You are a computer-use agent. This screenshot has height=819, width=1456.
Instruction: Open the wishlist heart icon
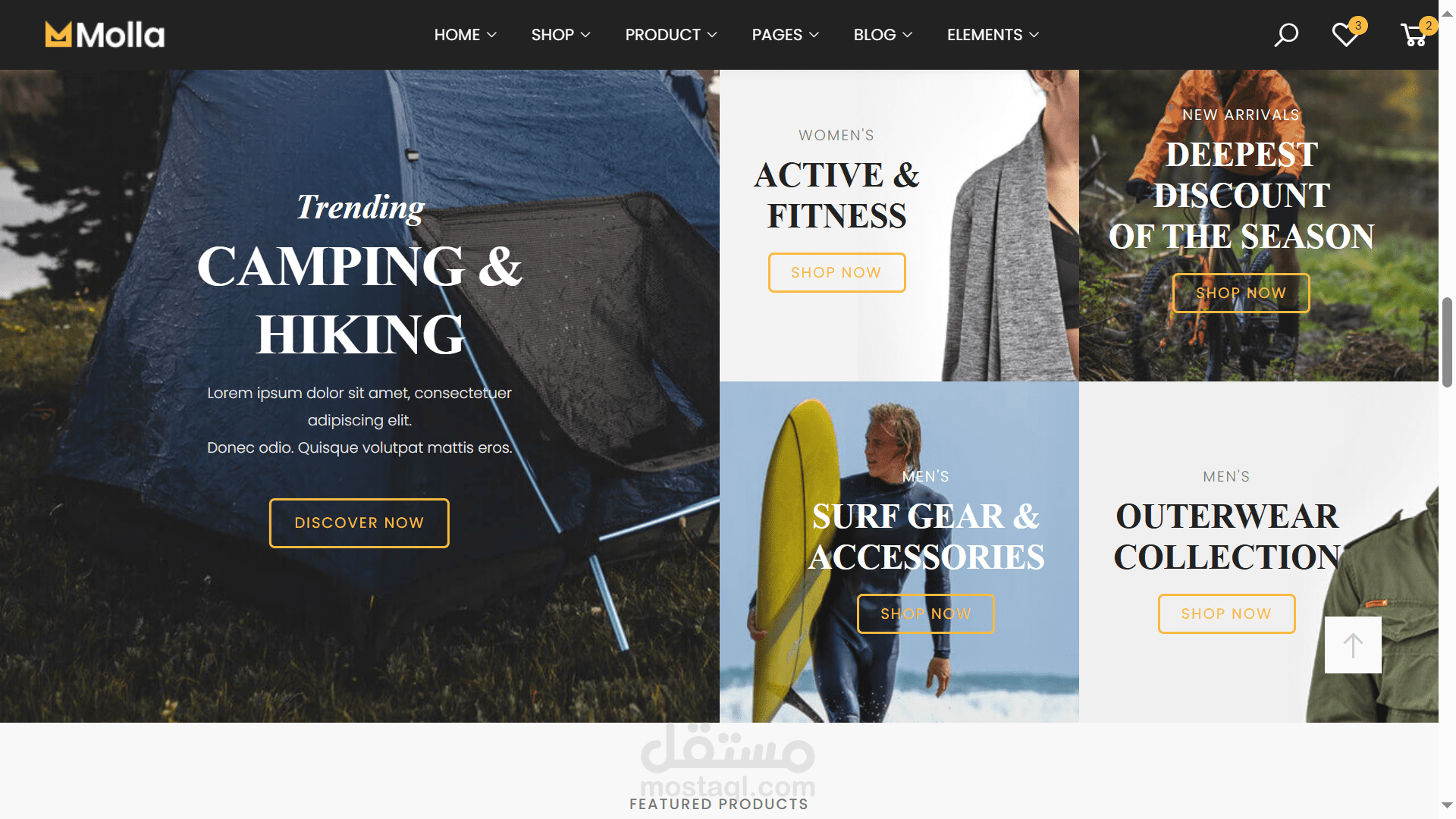(1345, 35)
